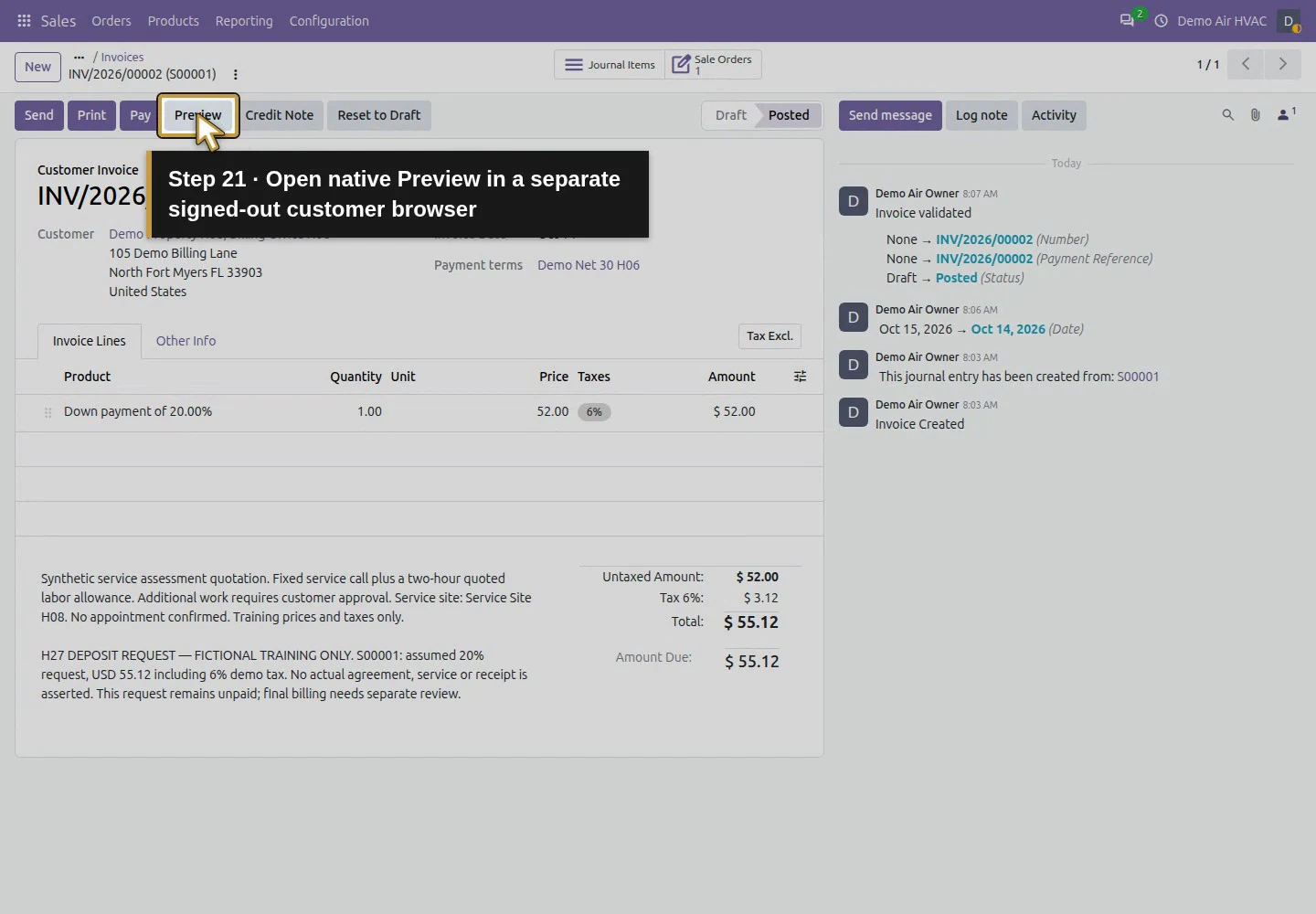Image resolution: width=1316 pixels, height=914 pixels.
Task: Click the Sales app title
Action: [58, 20]
